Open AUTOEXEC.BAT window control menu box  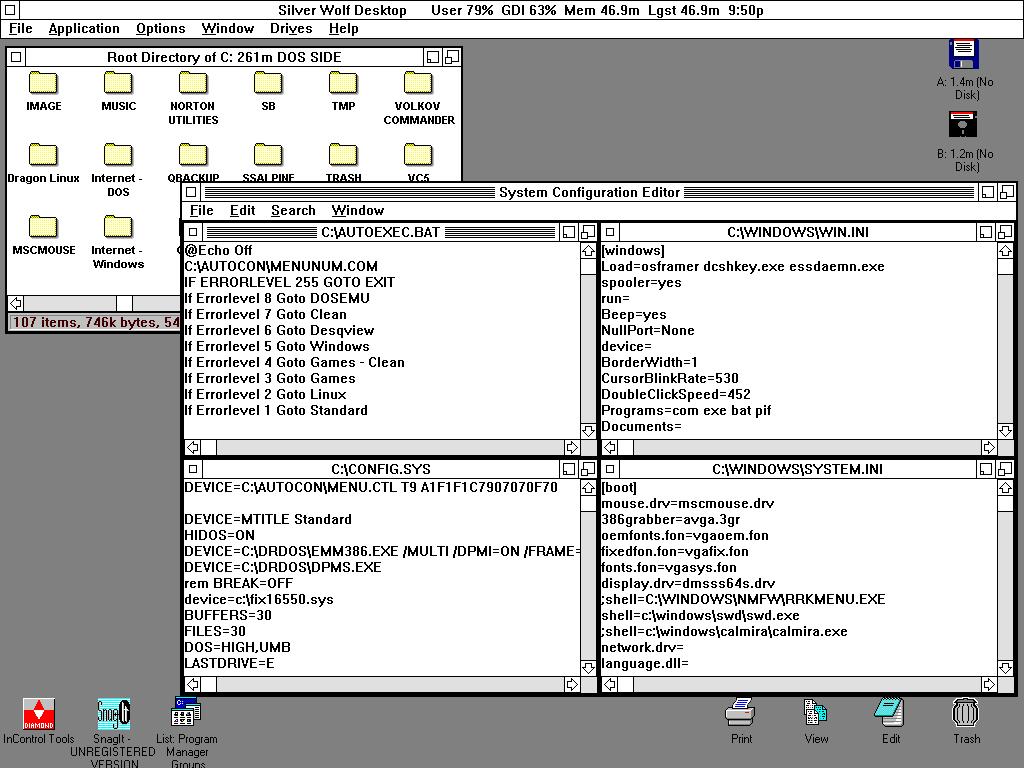coord(193,232)
